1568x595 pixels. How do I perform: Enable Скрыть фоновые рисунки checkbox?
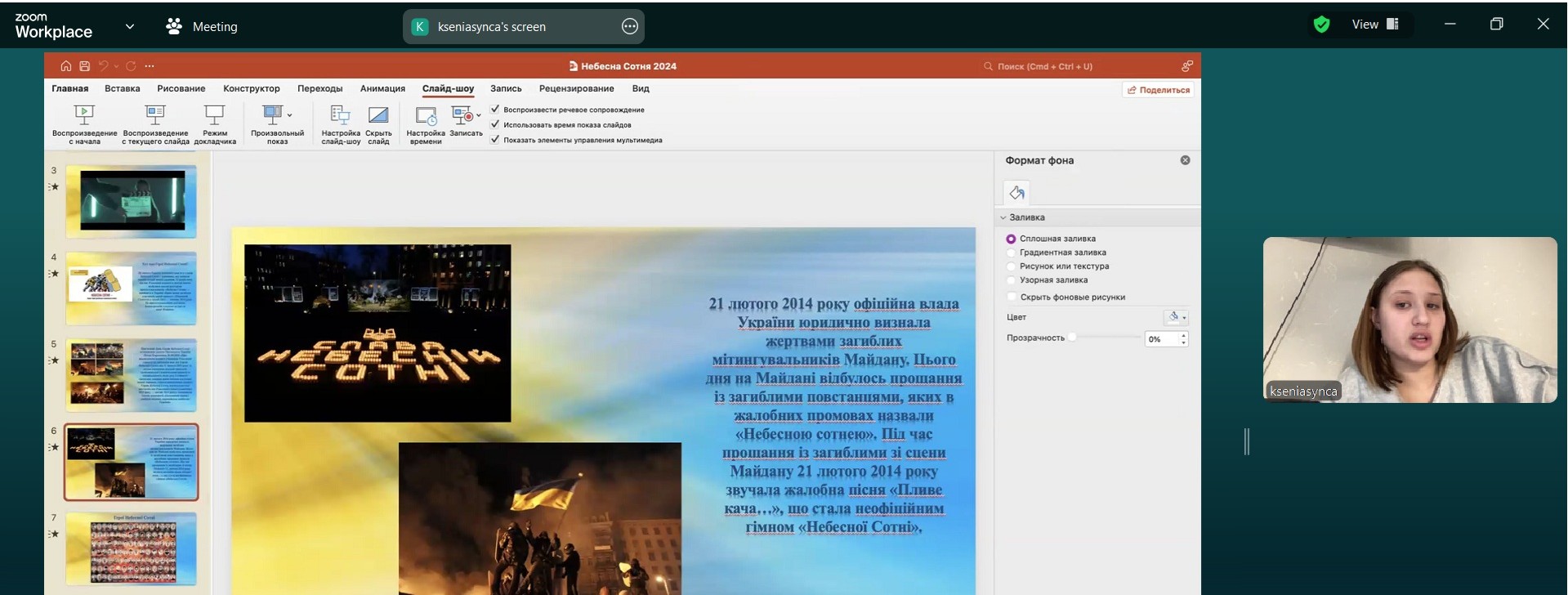point(1012,297)
